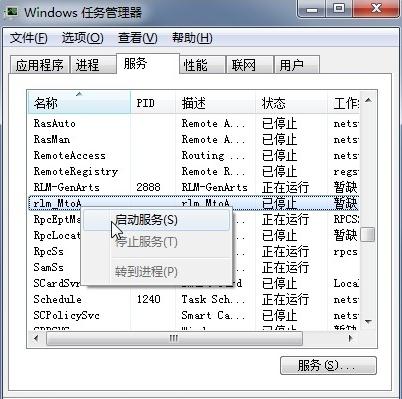Click the 服务(S)... button
The width and height of the screenshot is (402, 399).
(328, 366)
